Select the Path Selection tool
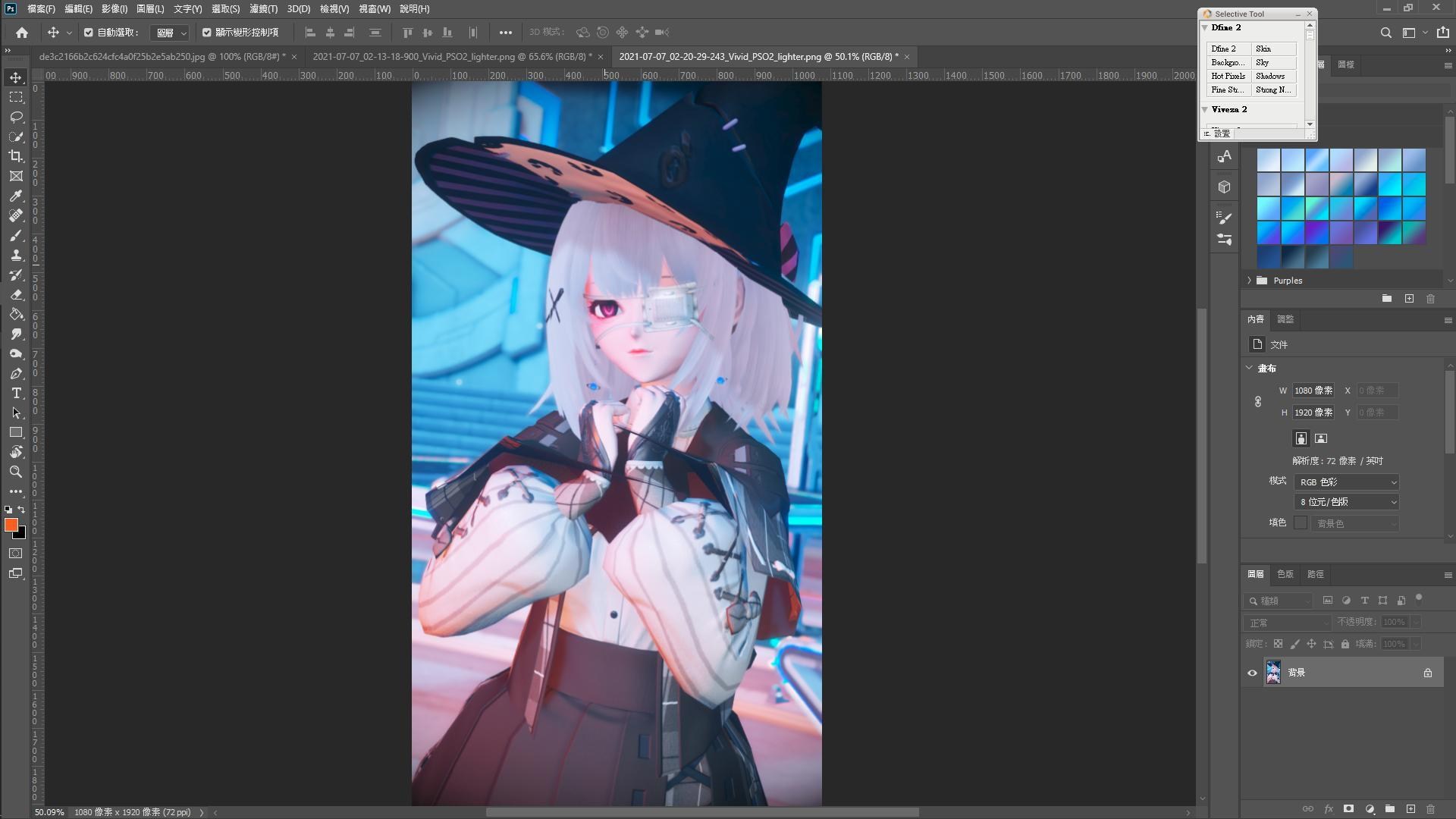The width and height of the screenshot is (1456, 819). pyautogui.click(x=16, y=413)
